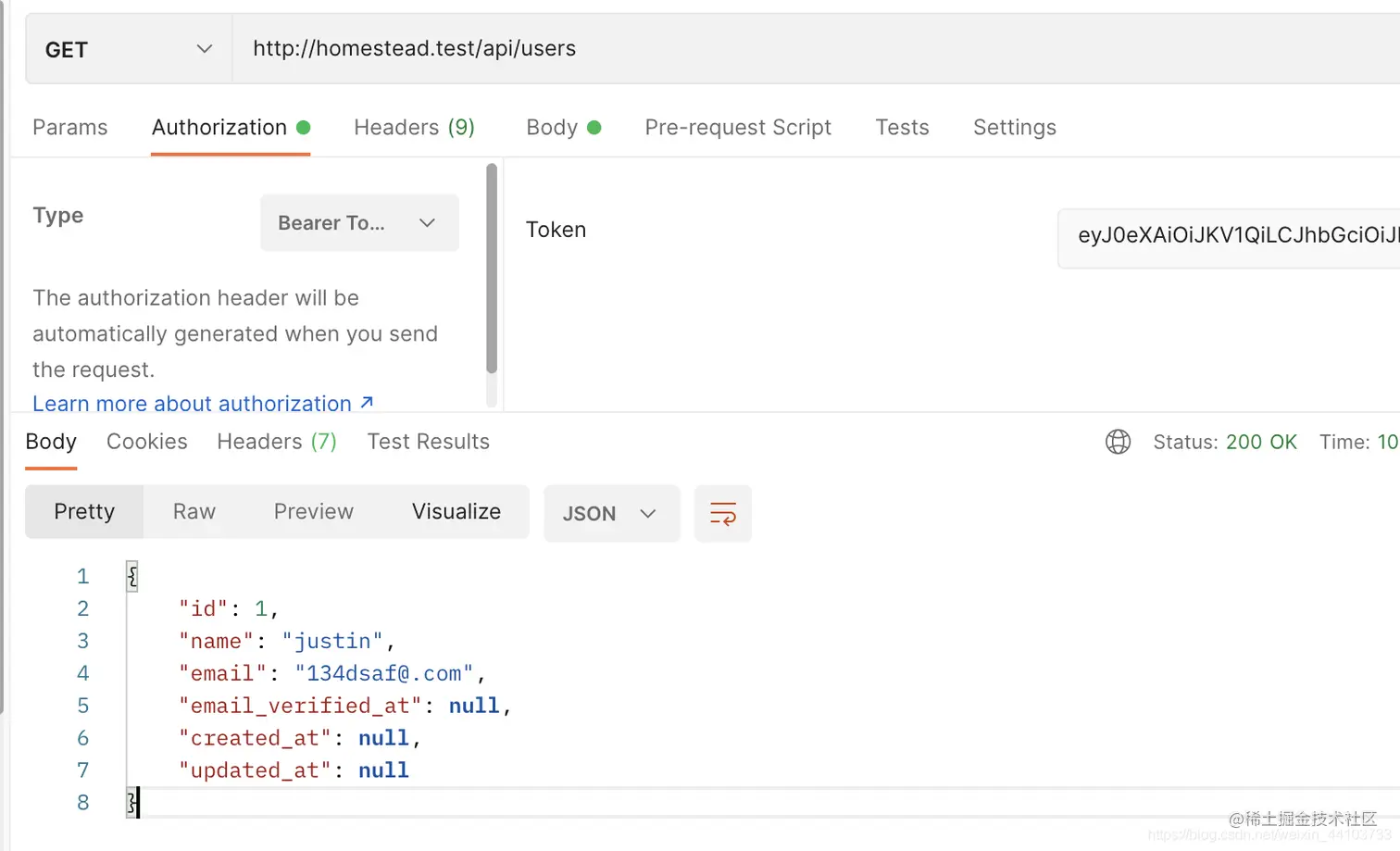Viewport: 1400px width, 851px height.
Task: Show the response Cookies tab
Action: click(147, 442)
